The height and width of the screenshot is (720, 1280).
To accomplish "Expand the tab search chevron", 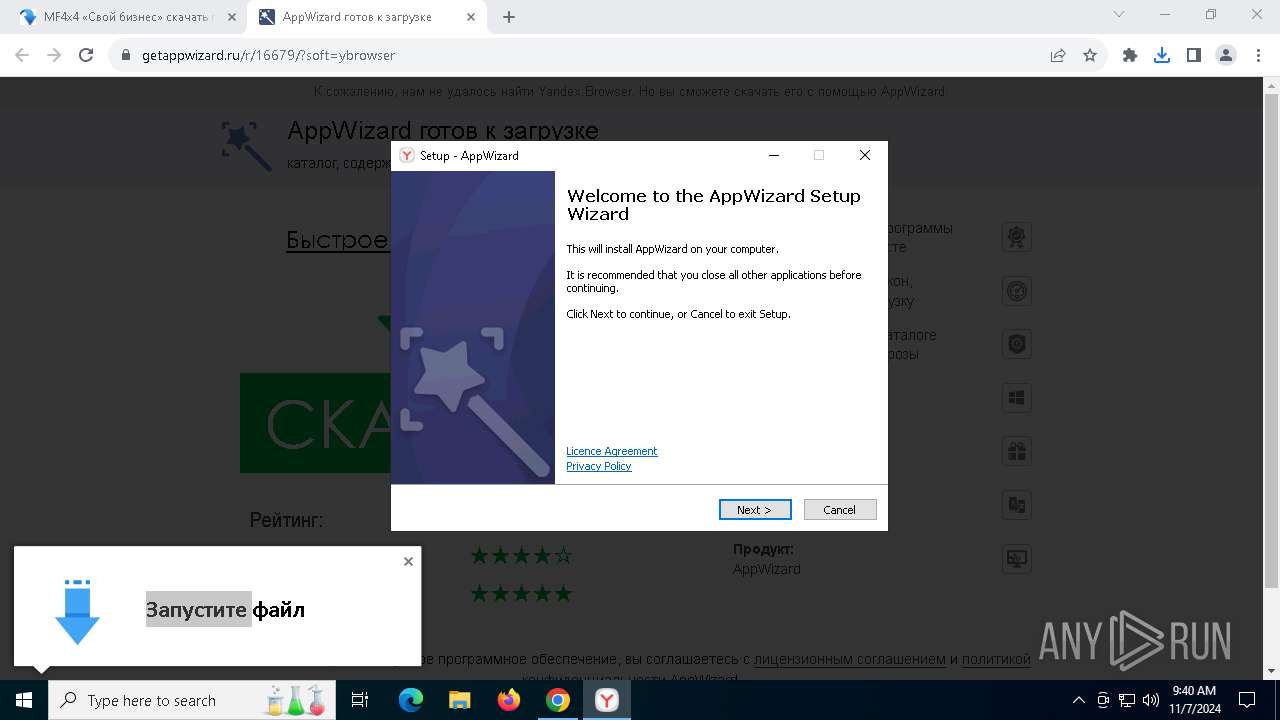I will click(1119, 15).
